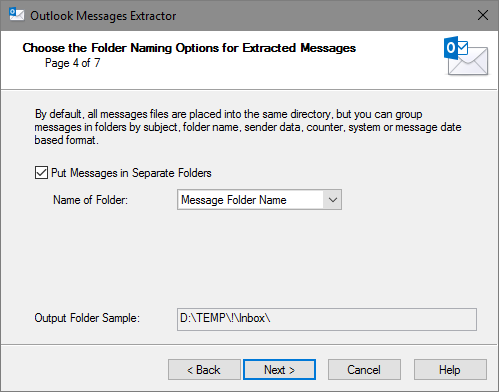Click the 'Put Messages in Separate Folders' label

coord(131,173)
